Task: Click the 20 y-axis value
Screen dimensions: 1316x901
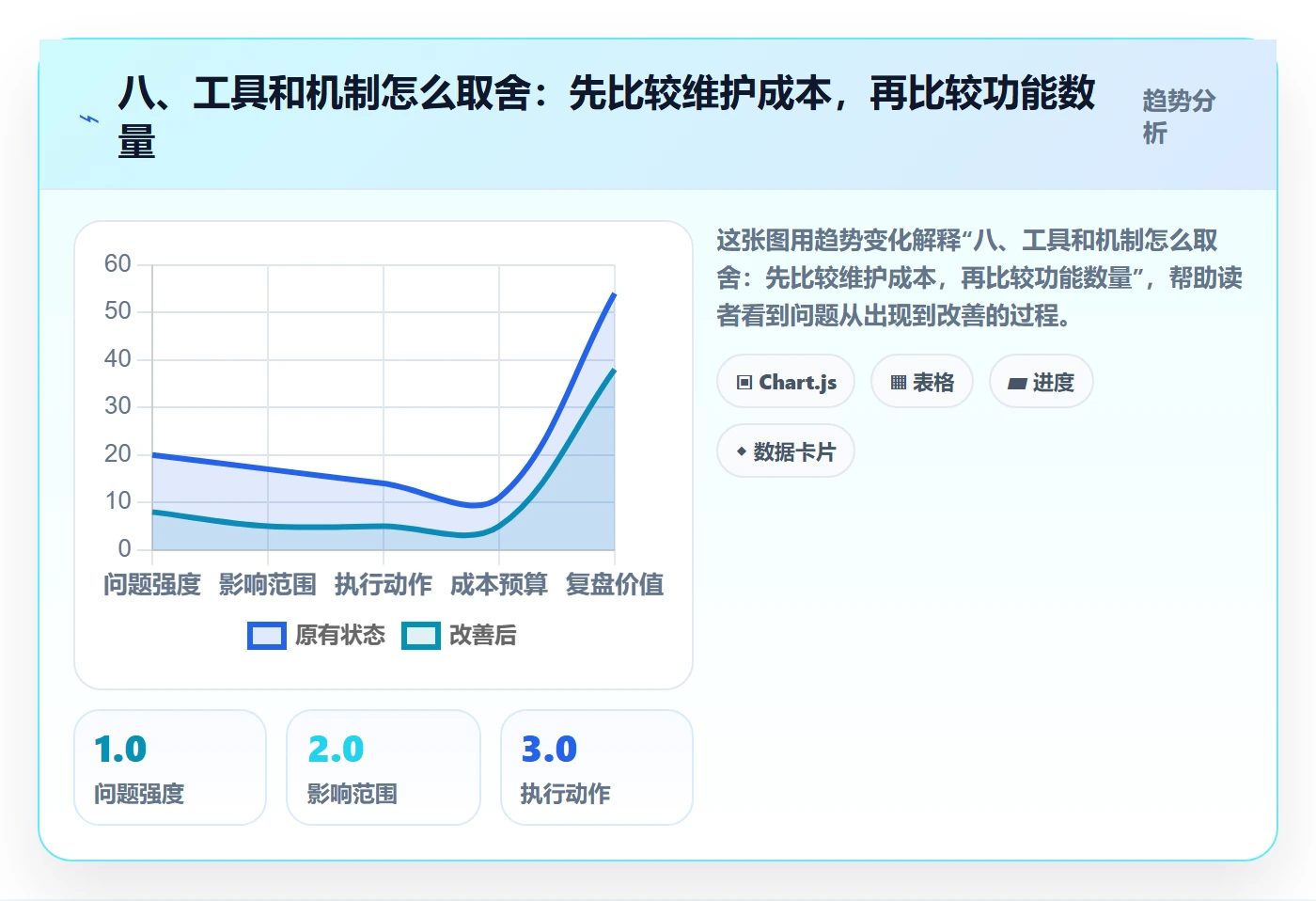Action: [117, 453]
